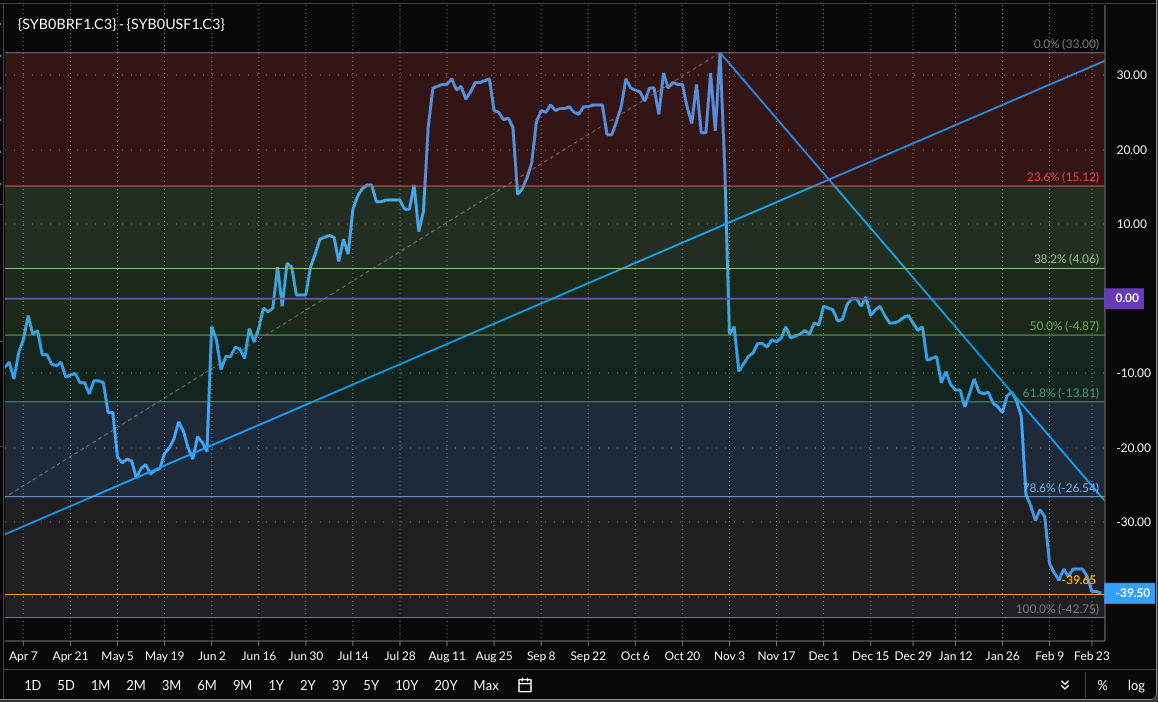
Task: Show Max available history
Action: click(486, 685)
